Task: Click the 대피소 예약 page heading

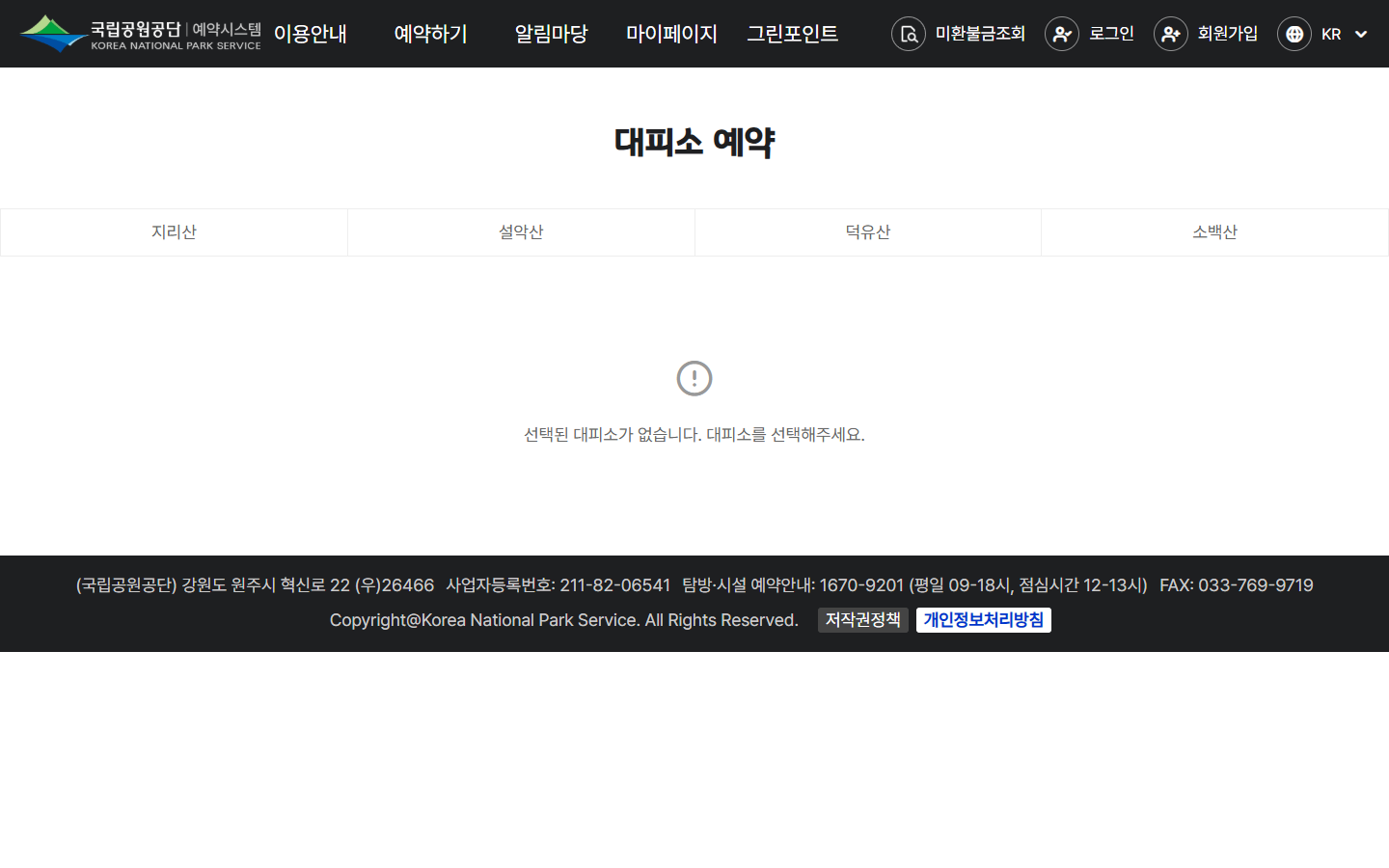Action: 694,142
